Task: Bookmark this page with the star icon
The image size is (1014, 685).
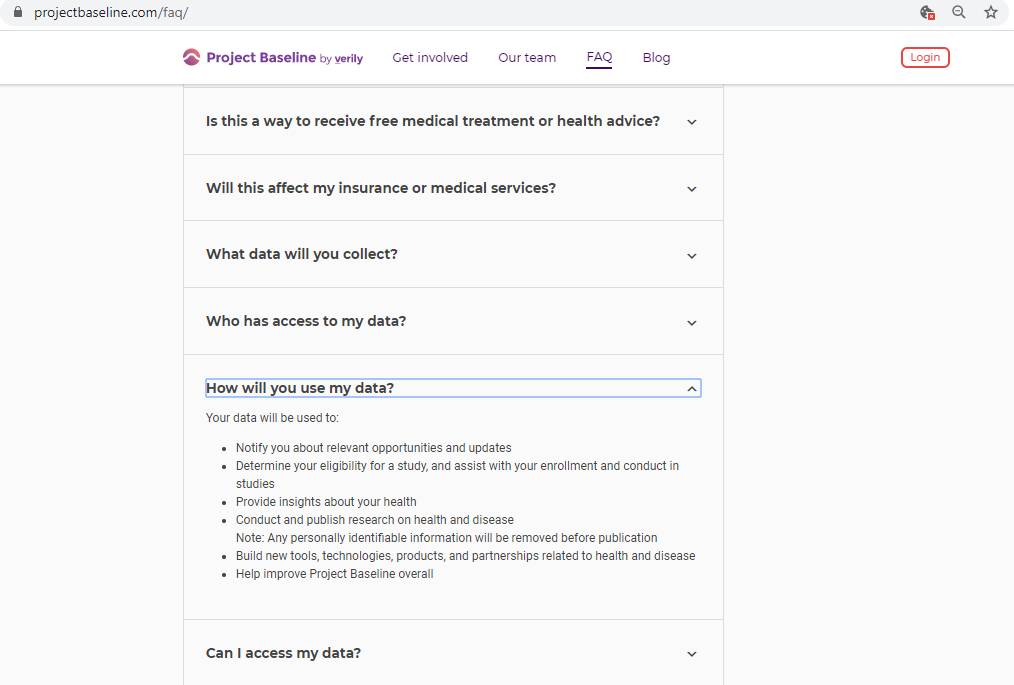Action: (x=990, y=12)
